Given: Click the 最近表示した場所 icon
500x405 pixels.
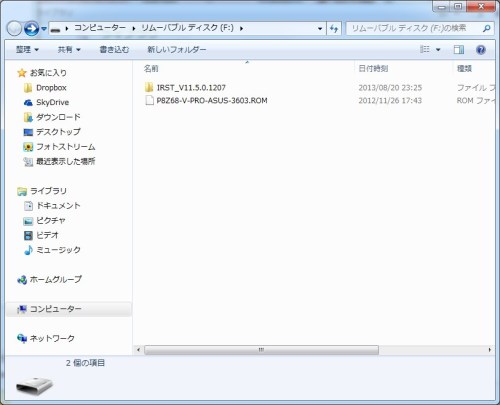Looking at the screenshot, I should tap(28, 162).
